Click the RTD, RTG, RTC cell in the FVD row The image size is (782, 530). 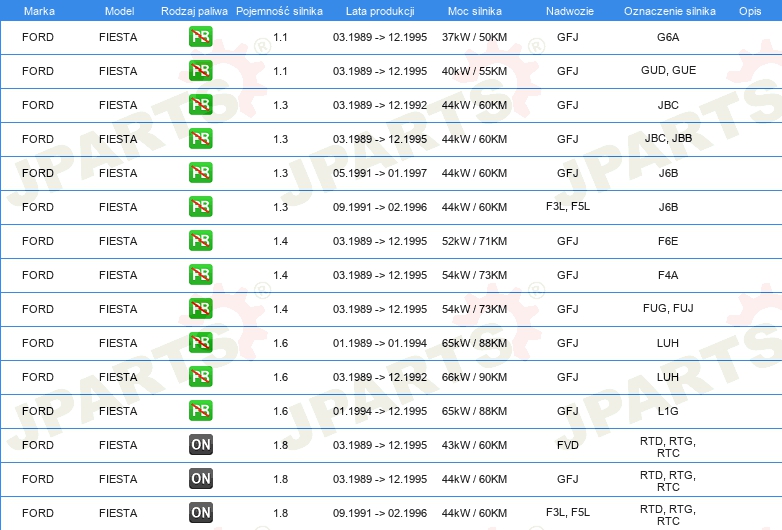coord(668,447)
